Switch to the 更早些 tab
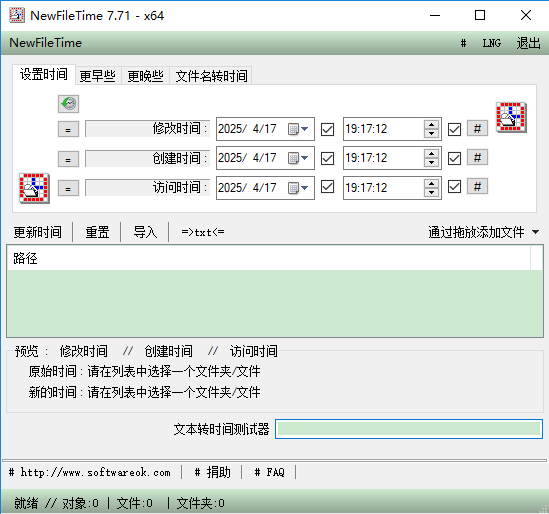This screenshot has height=514, width=549. [x=98, y=76]
